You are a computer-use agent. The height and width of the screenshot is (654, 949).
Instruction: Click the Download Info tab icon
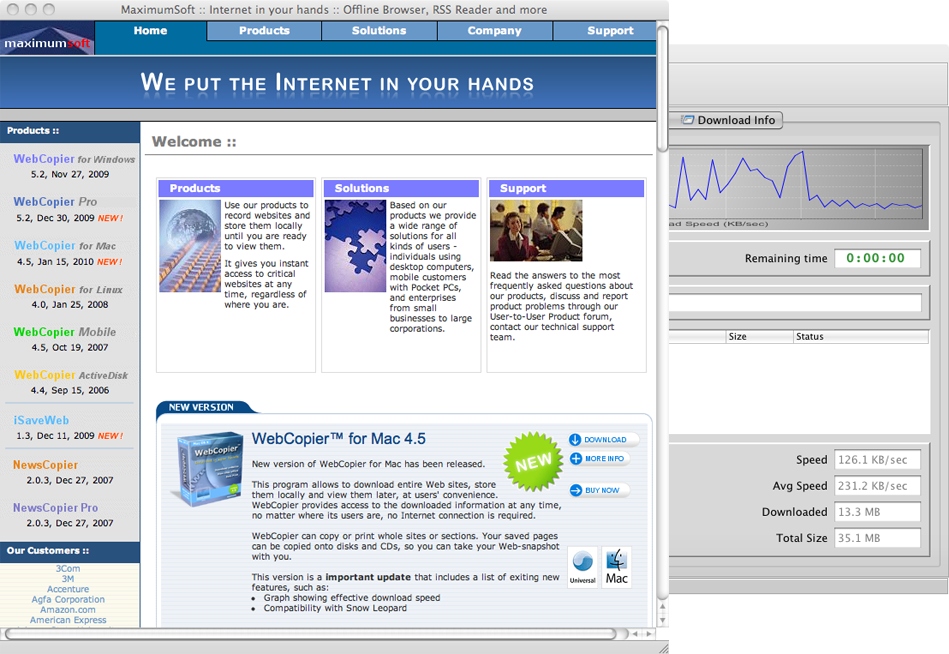tap(688, 120)
